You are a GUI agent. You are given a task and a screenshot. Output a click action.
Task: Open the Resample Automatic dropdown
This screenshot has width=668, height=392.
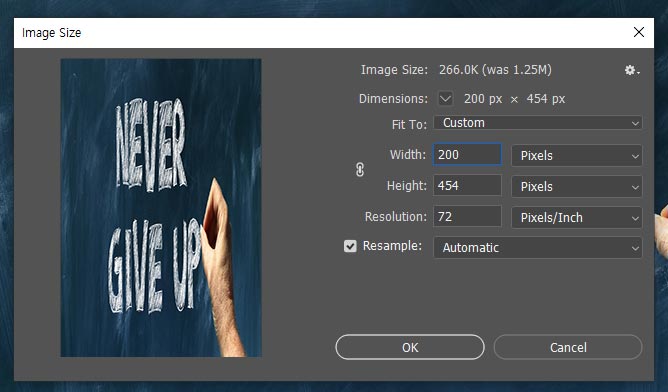point(538,248)
